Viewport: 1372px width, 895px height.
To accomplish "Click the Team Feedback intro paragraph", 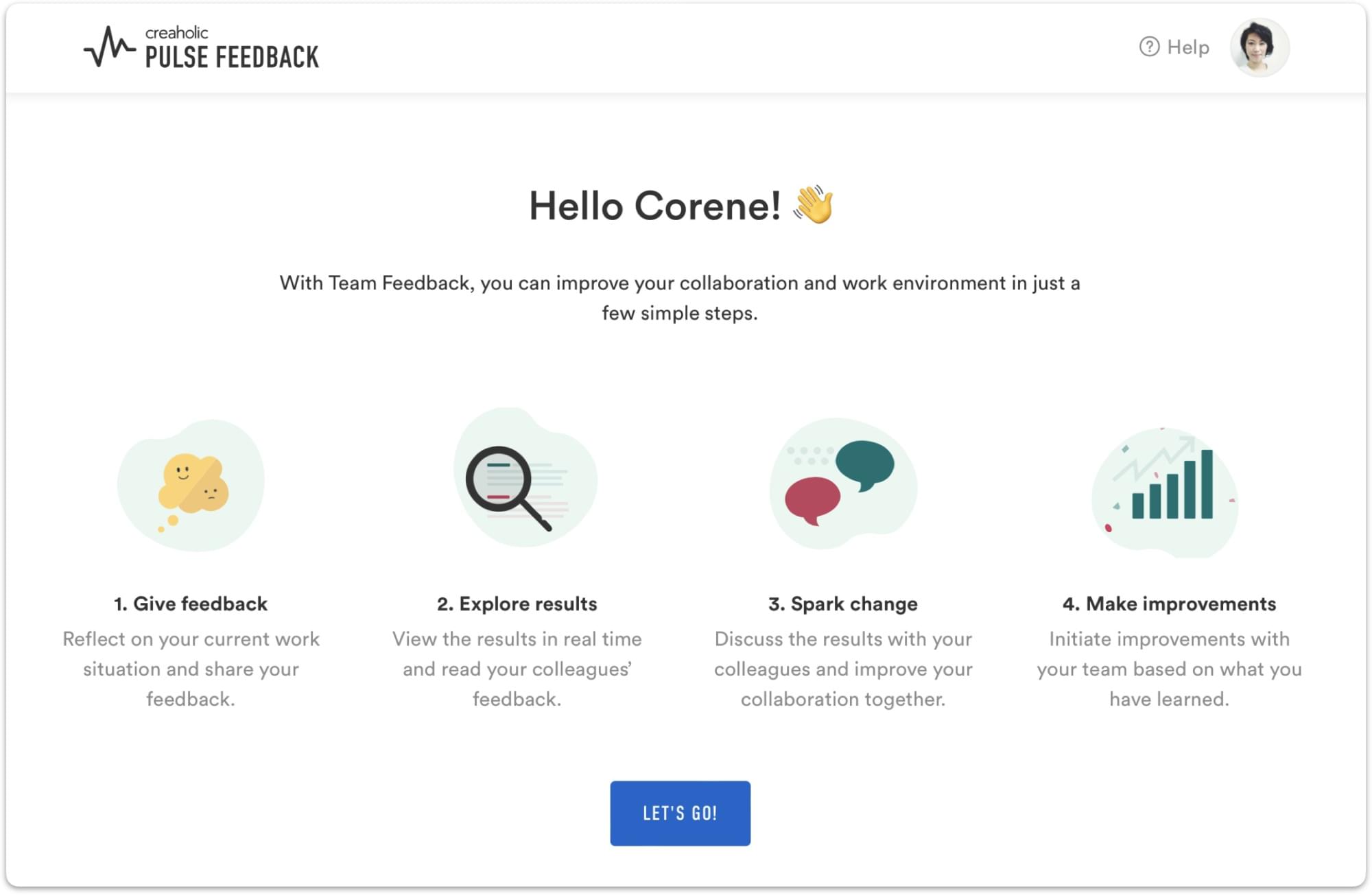I will [x=679, y=298].
